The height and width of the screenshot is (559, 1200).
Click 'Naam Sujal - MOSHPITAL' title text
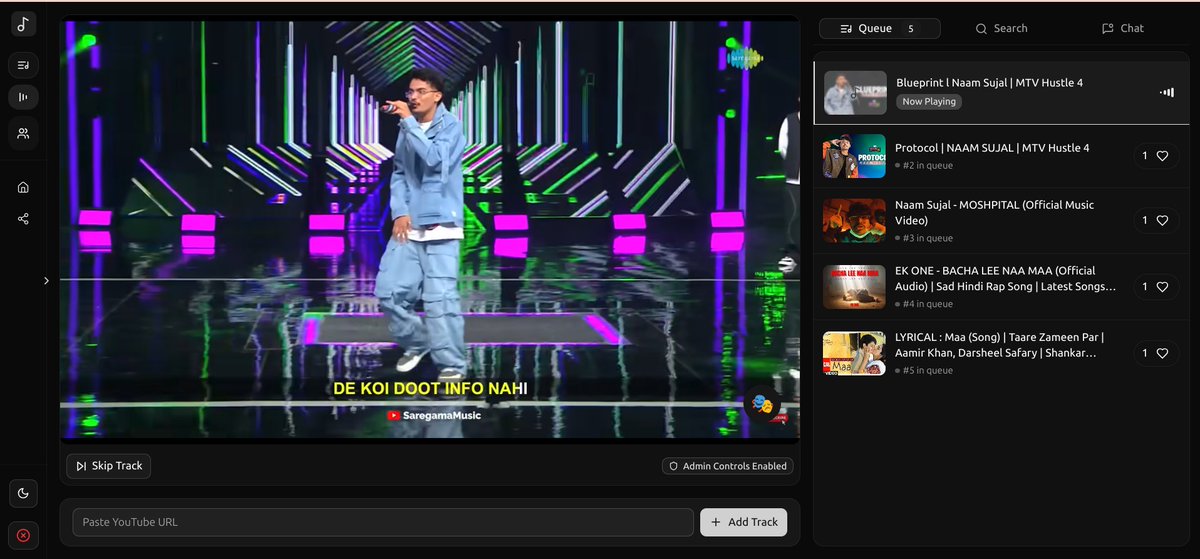tap(994, 212)
